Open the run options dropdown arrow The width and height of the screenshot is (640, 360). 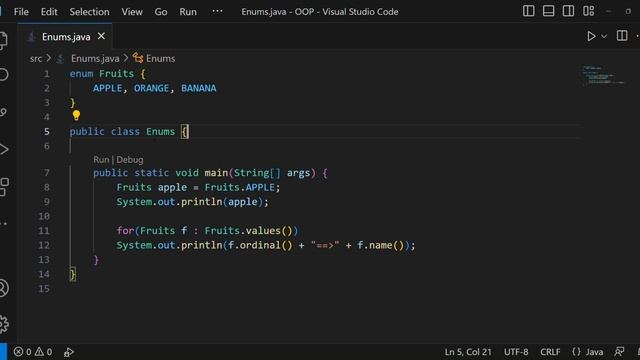604,36
